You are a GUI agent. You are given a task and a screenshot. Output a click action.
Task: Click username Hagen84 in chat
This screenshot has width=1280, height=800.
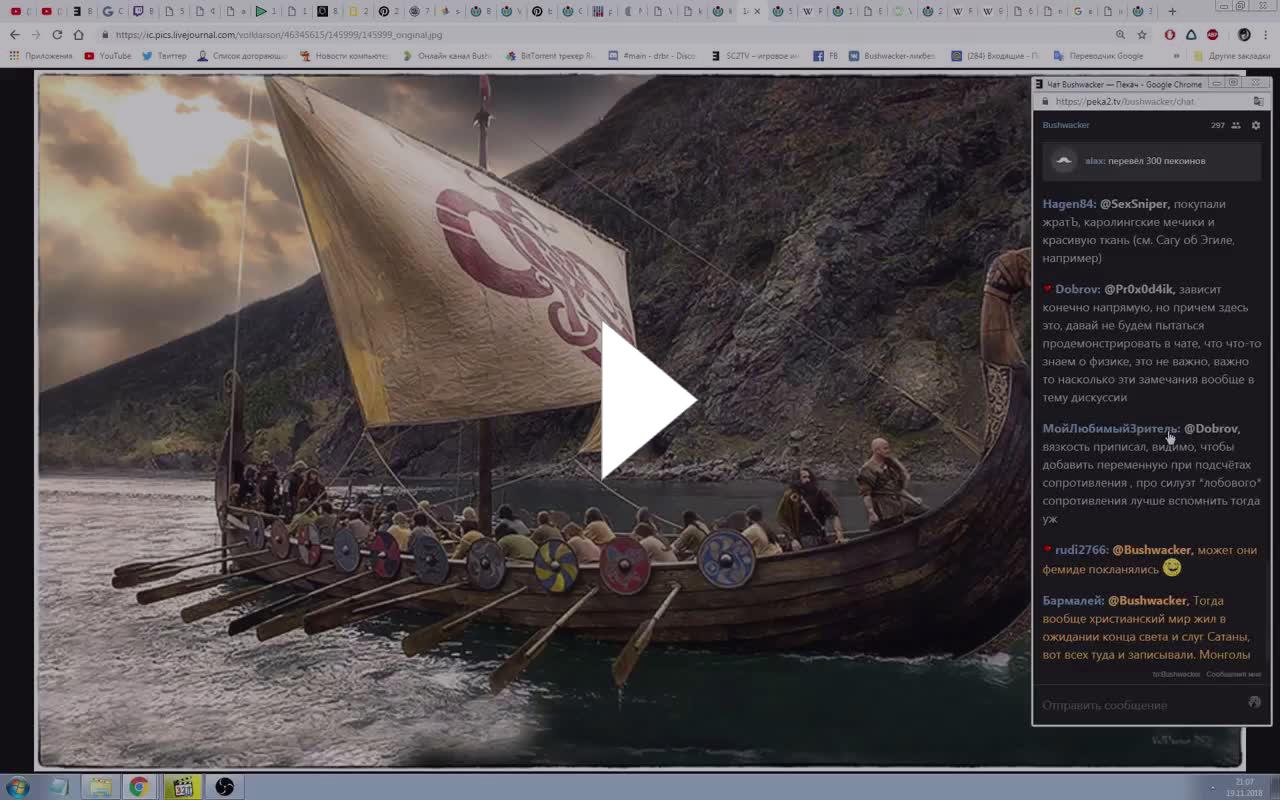click(1068, 204)
